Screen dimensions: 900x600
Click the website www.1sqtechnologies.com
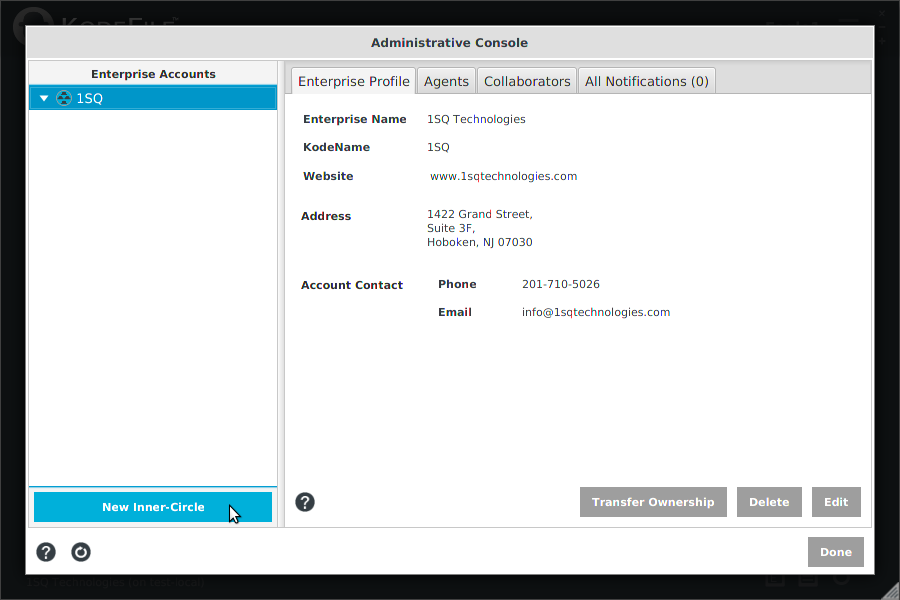(503, 176)
